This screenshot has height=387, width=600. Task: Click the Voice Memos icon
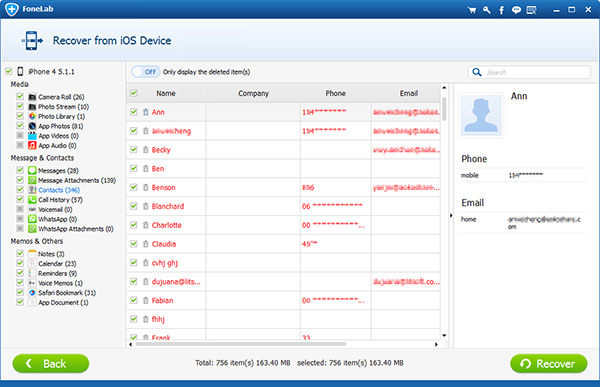pos(32,283)
